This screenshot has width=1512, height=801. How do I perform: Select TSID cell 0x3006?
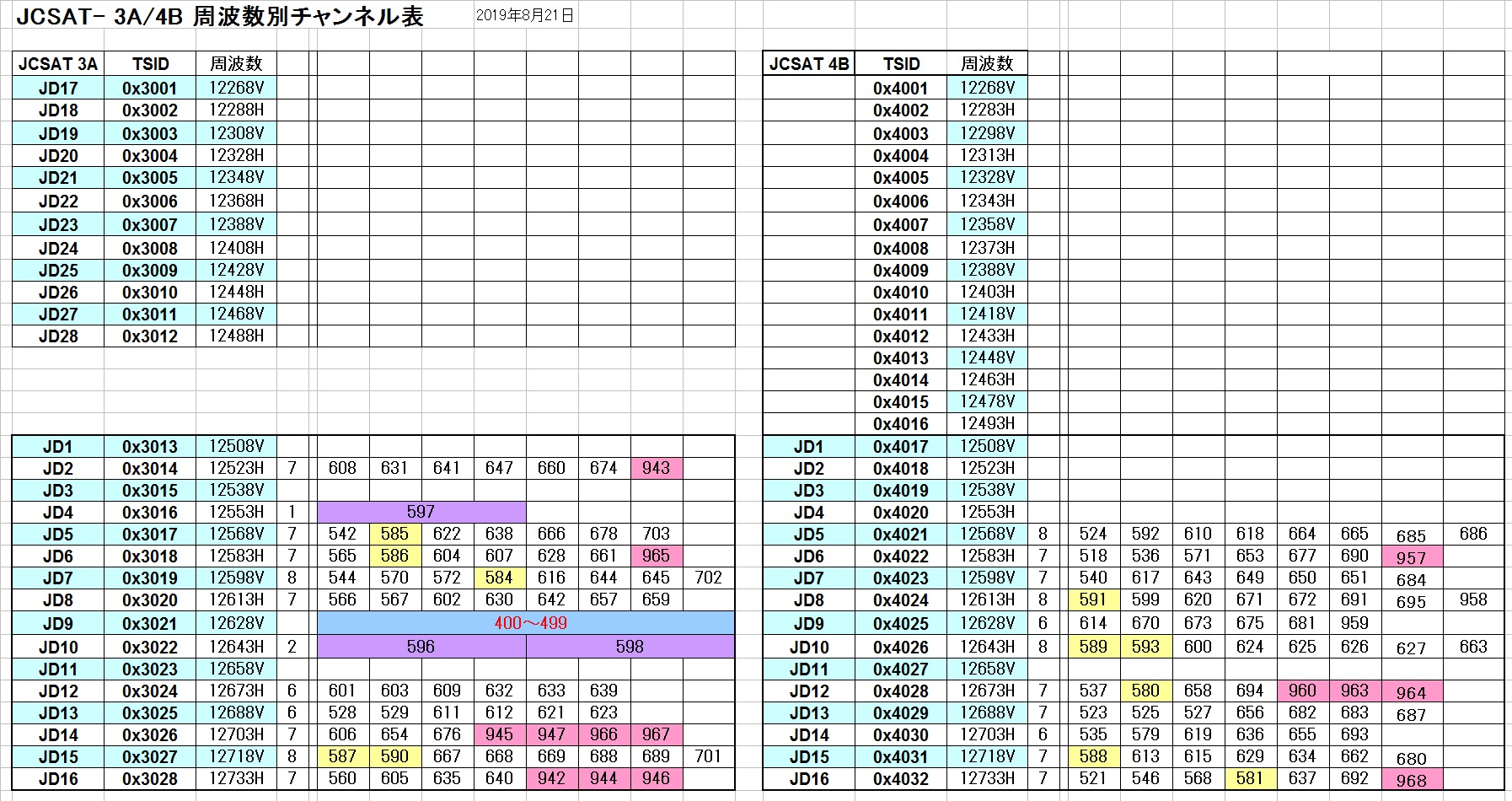(x=150, y=201)
